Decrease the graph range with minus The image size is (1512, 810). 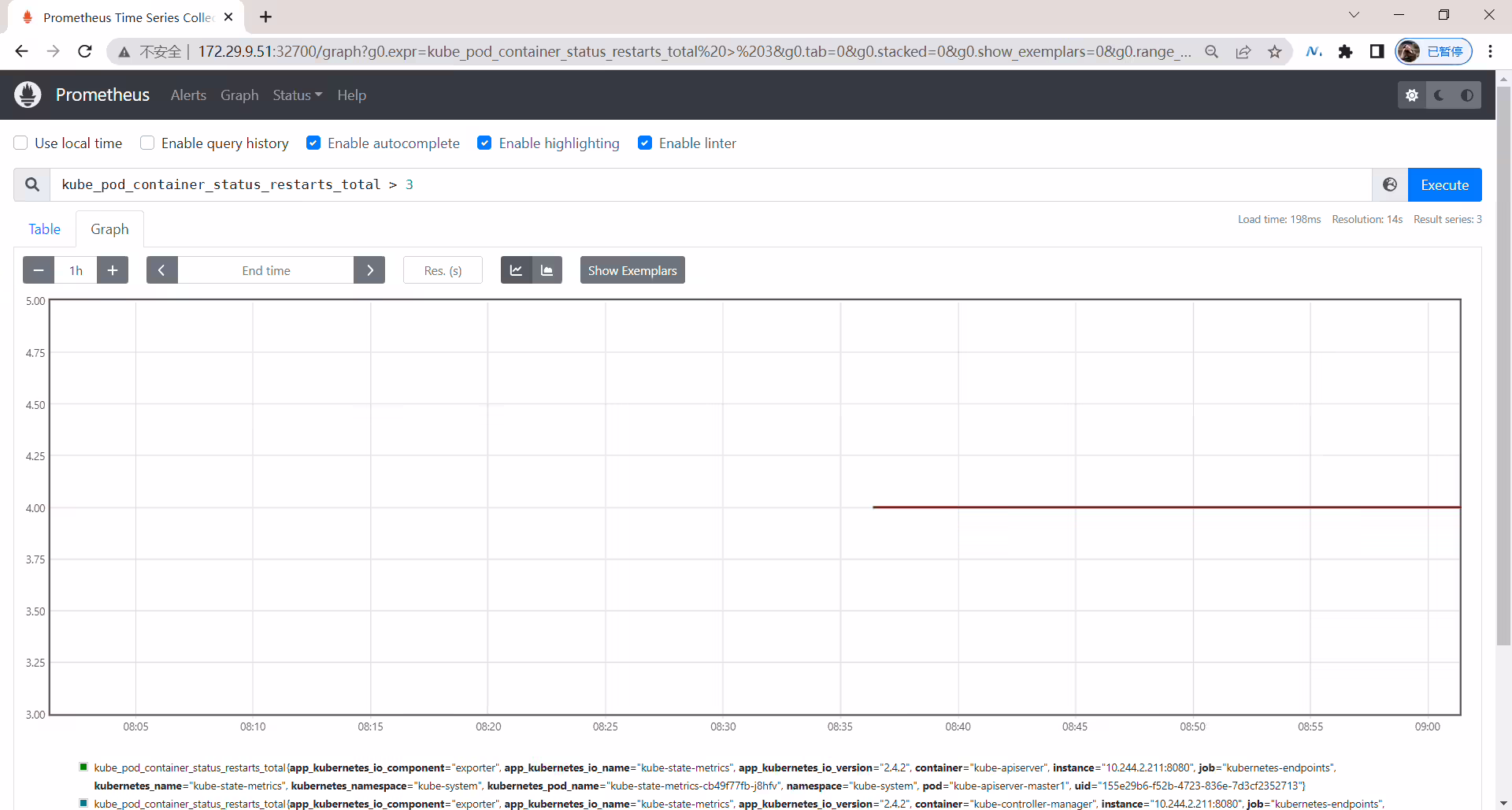click(39, 270)
